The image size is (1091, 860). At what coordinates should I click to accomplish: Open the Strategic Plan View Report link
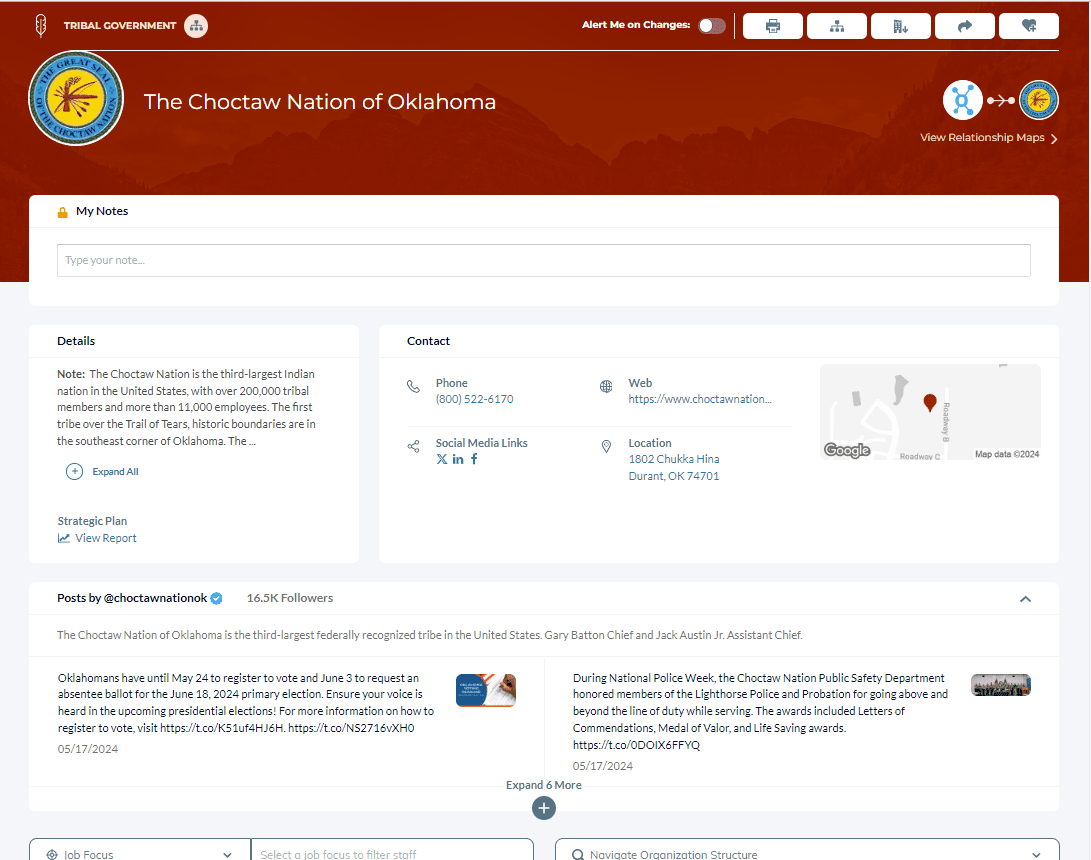pyautogui.click(x=106, y=538)
